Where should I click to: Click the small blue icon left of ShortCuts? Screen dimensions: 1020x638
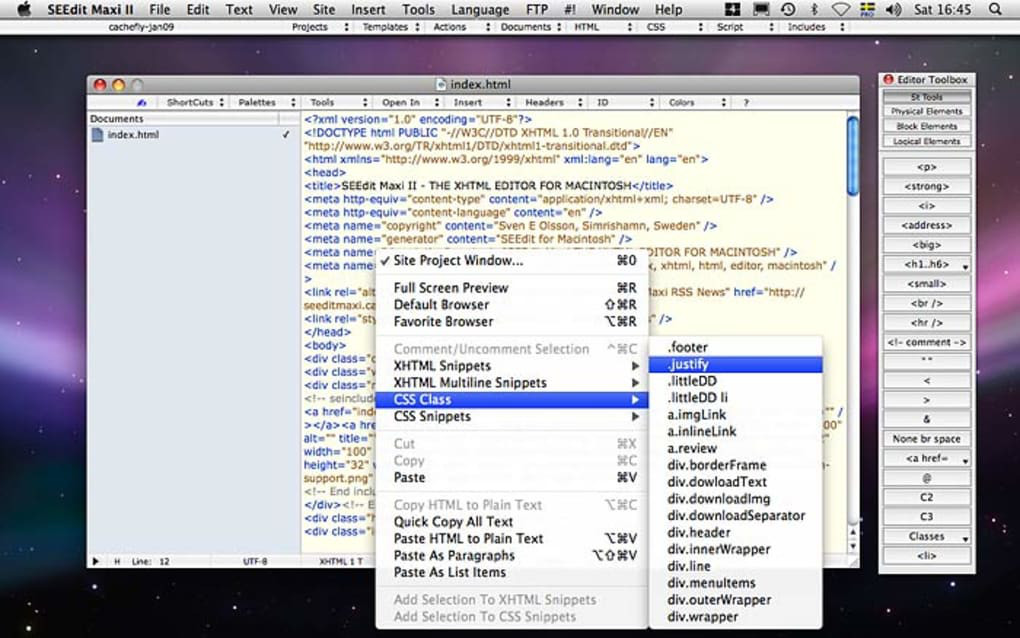coord(142,103)
